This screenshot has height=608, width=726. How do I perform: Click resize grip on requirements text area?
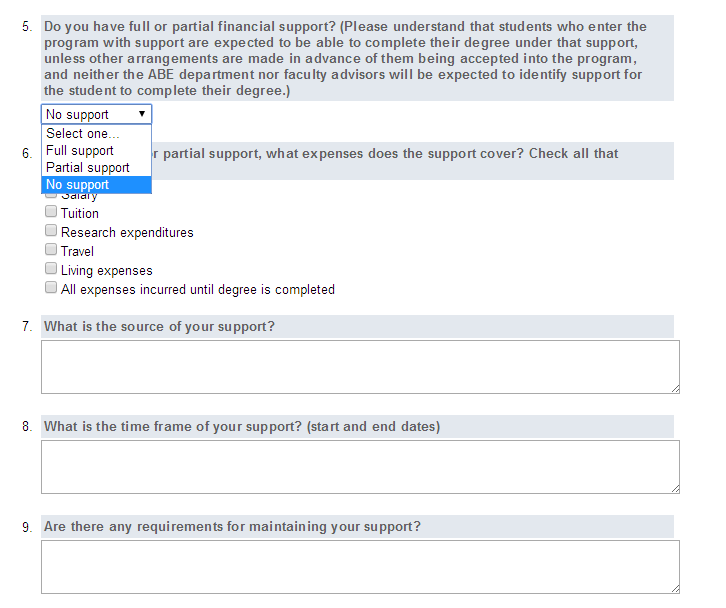point(675,588)
